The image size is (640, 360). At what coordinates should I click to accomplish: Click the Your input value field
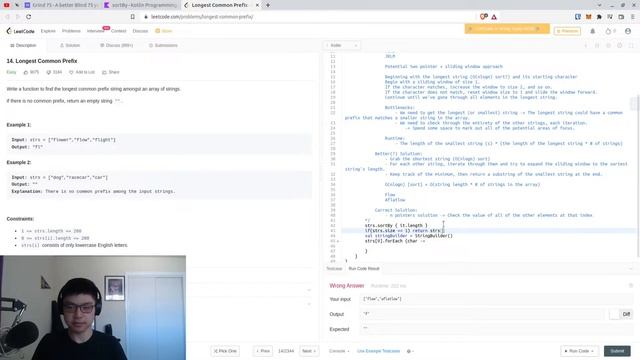[x=497, y=299]
